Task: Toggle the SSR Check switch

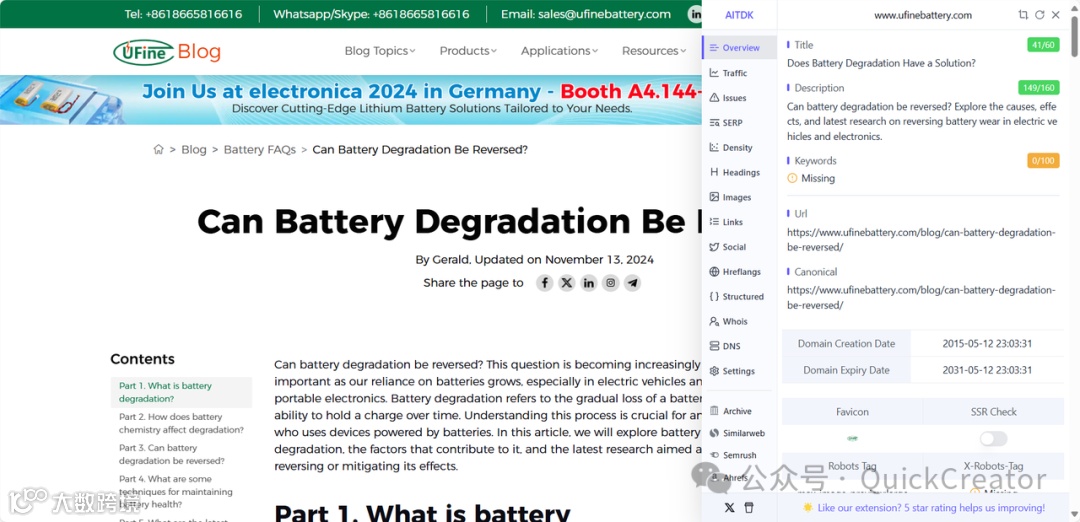Action: 993,439
